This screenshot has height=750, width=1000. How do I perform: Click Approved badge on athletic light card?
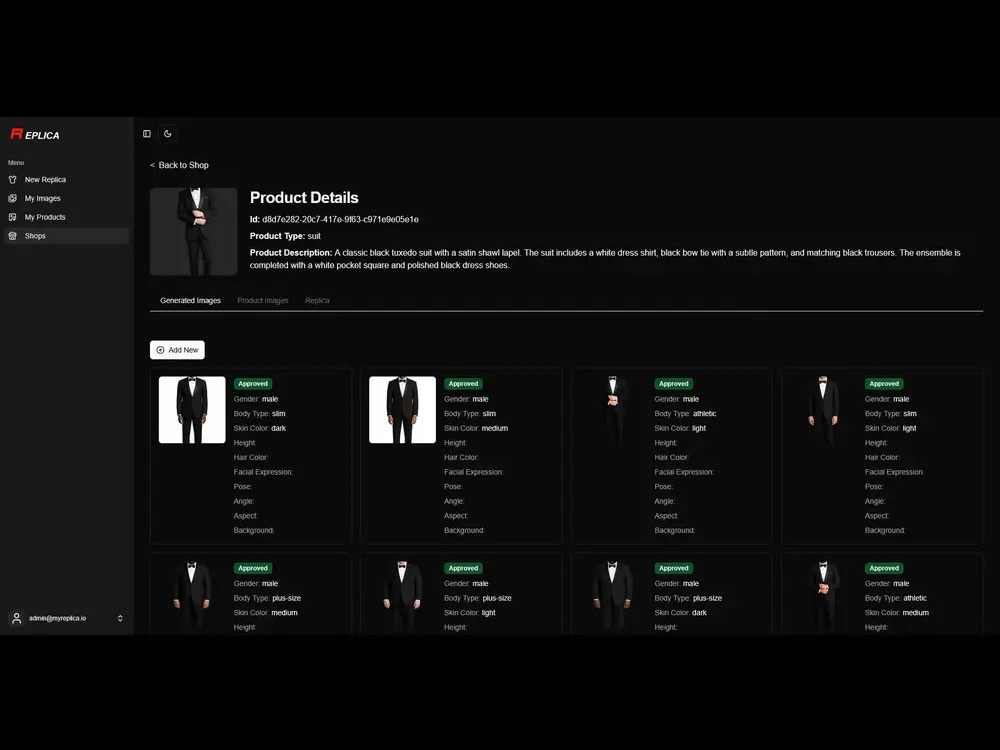pos(674,384)
